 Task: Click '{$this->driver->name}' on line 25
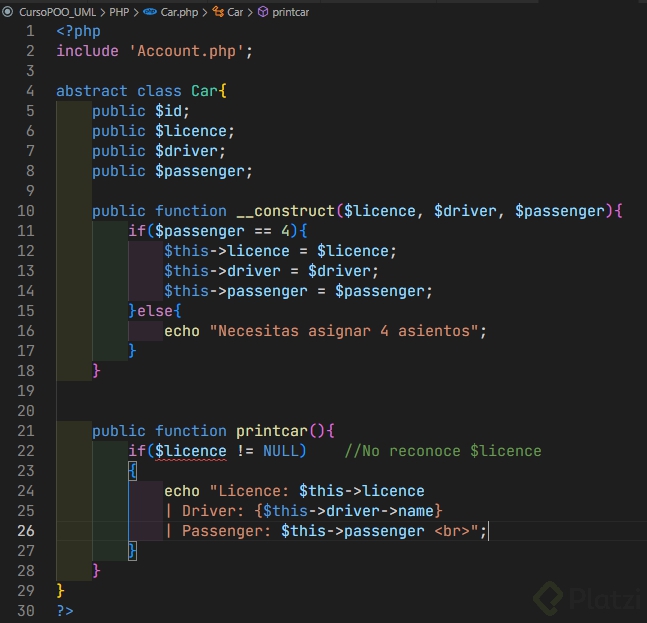tap(348, 511)
